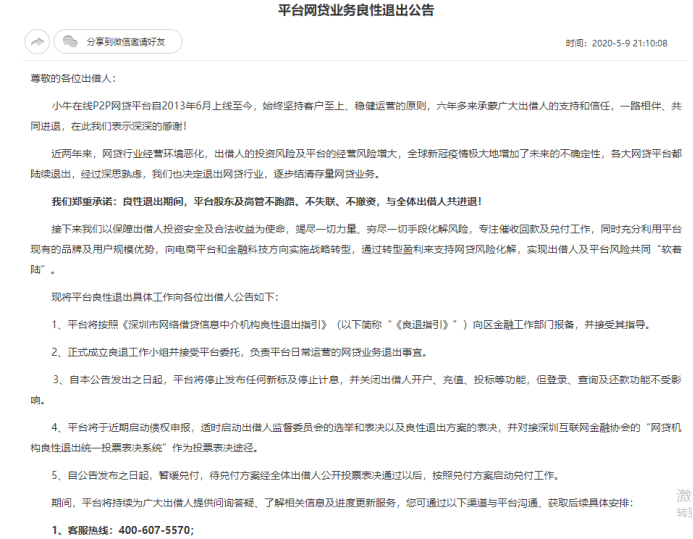Click item 1 about 《良退指引》

(x=351, y=325)
